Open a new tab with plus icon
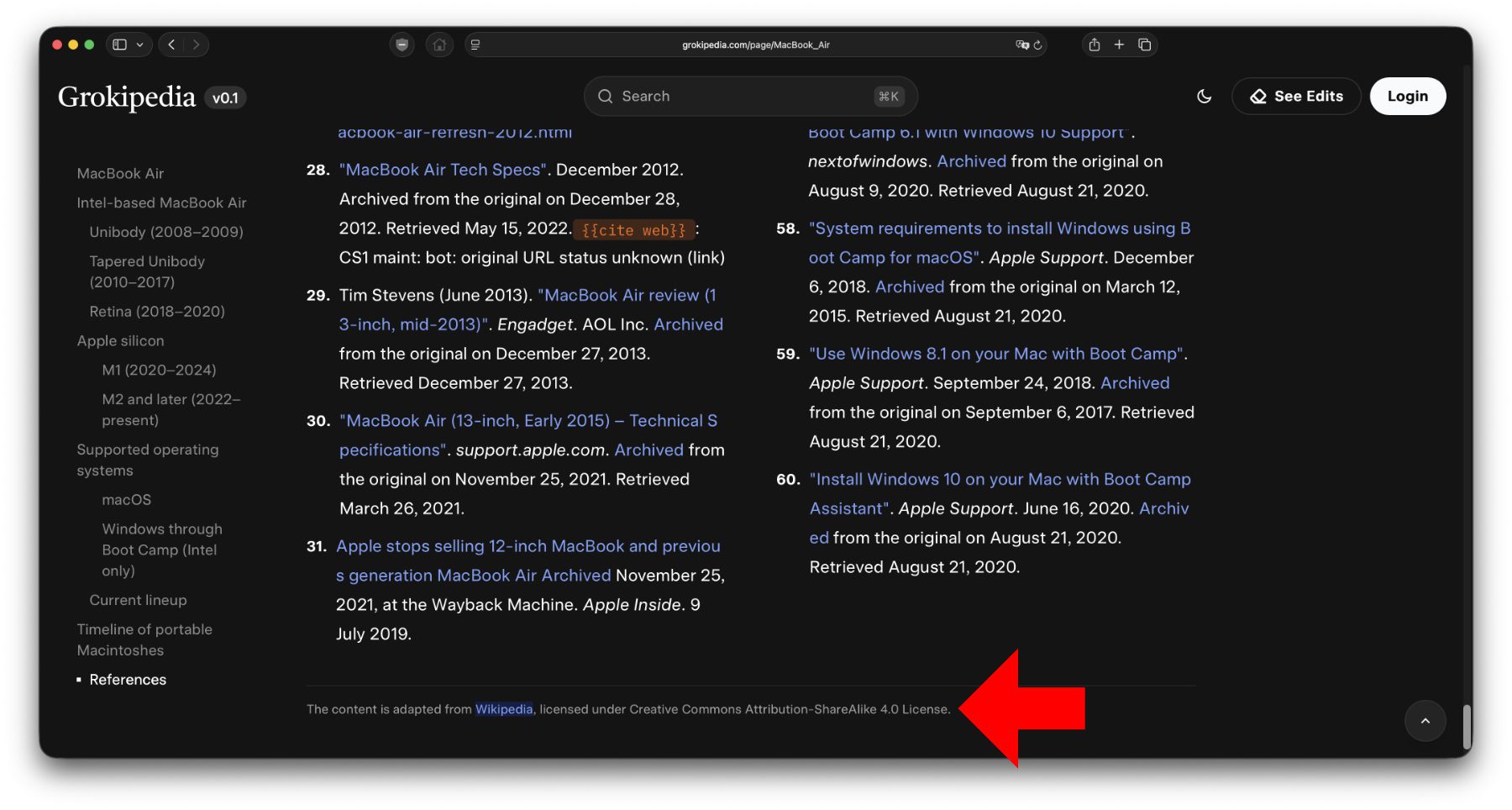Screen dimensions: 1512x810 (1119, 45)
